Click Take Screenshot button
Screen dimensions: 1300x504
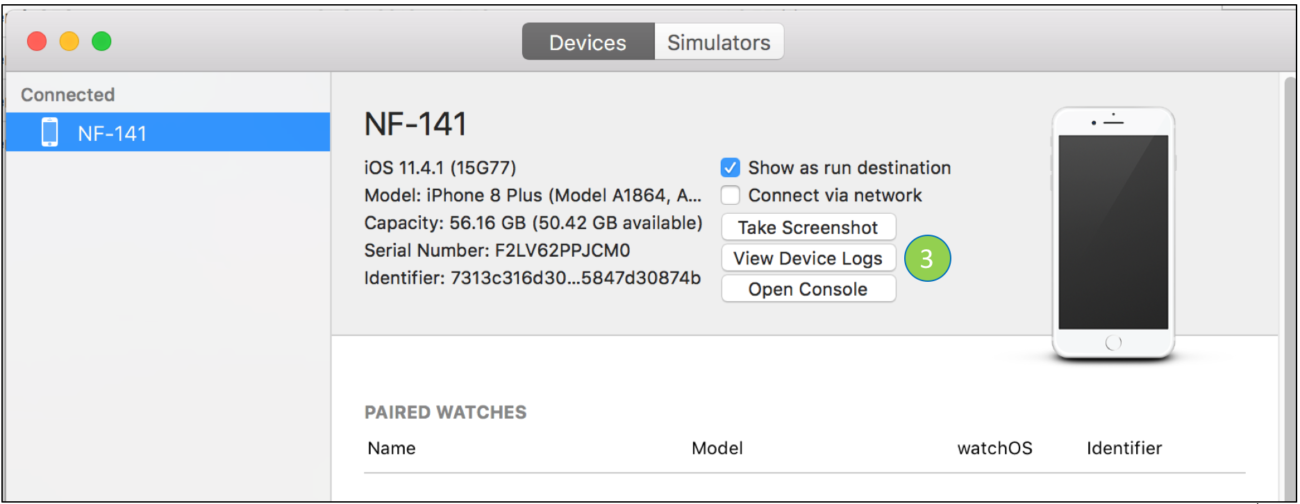pos(808,227)
